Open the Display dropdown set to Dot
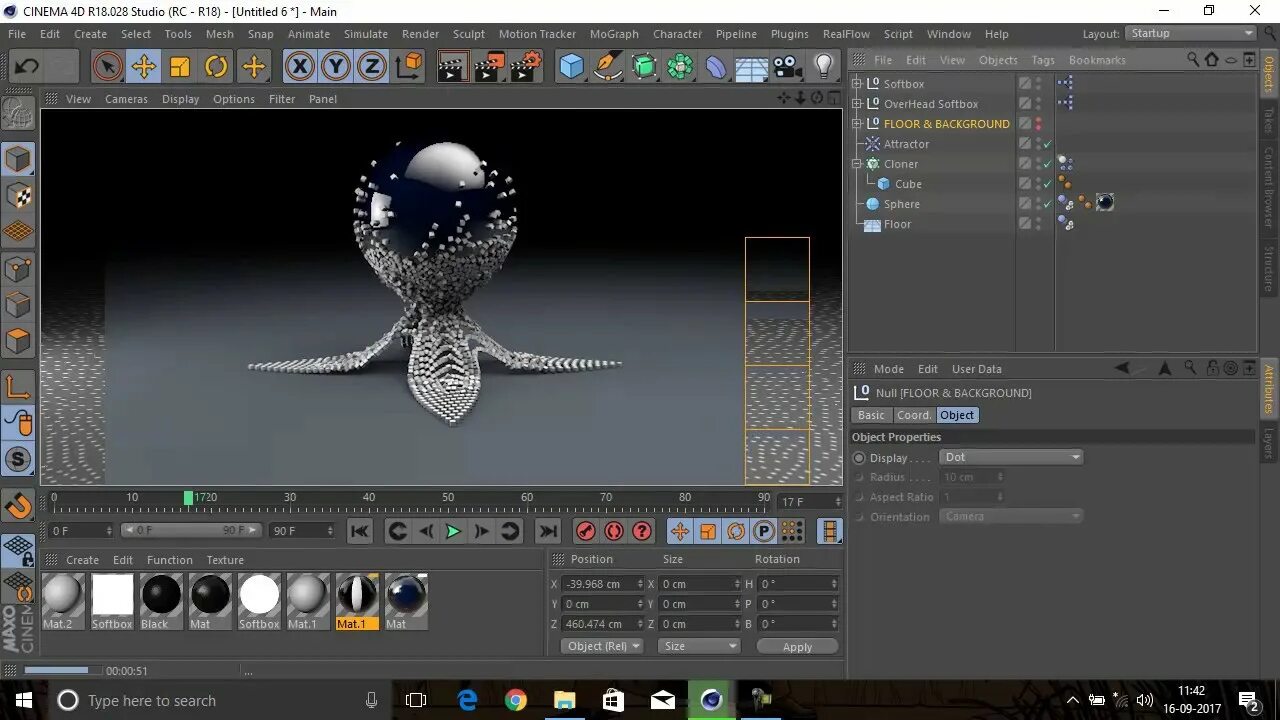The width and height of the screenshot is (1280, 720). pyautogui.click(x=1011, y=457)
